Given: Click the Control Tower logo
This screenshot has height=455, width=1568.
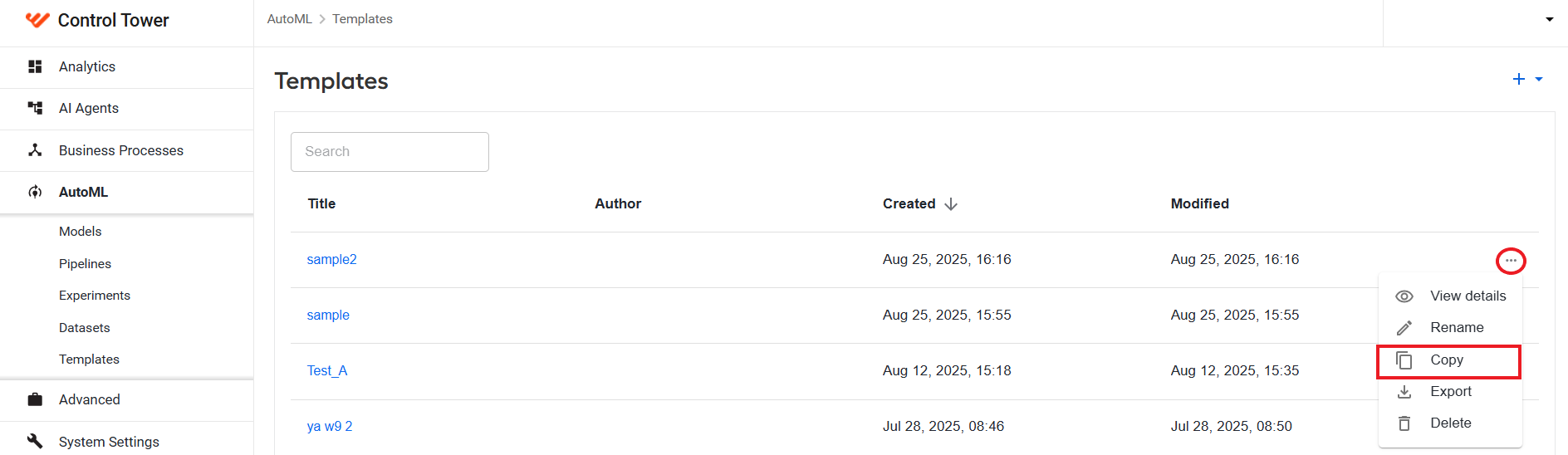Looking at the screenshot, I should pyautogui.click(x=37, y=20).
